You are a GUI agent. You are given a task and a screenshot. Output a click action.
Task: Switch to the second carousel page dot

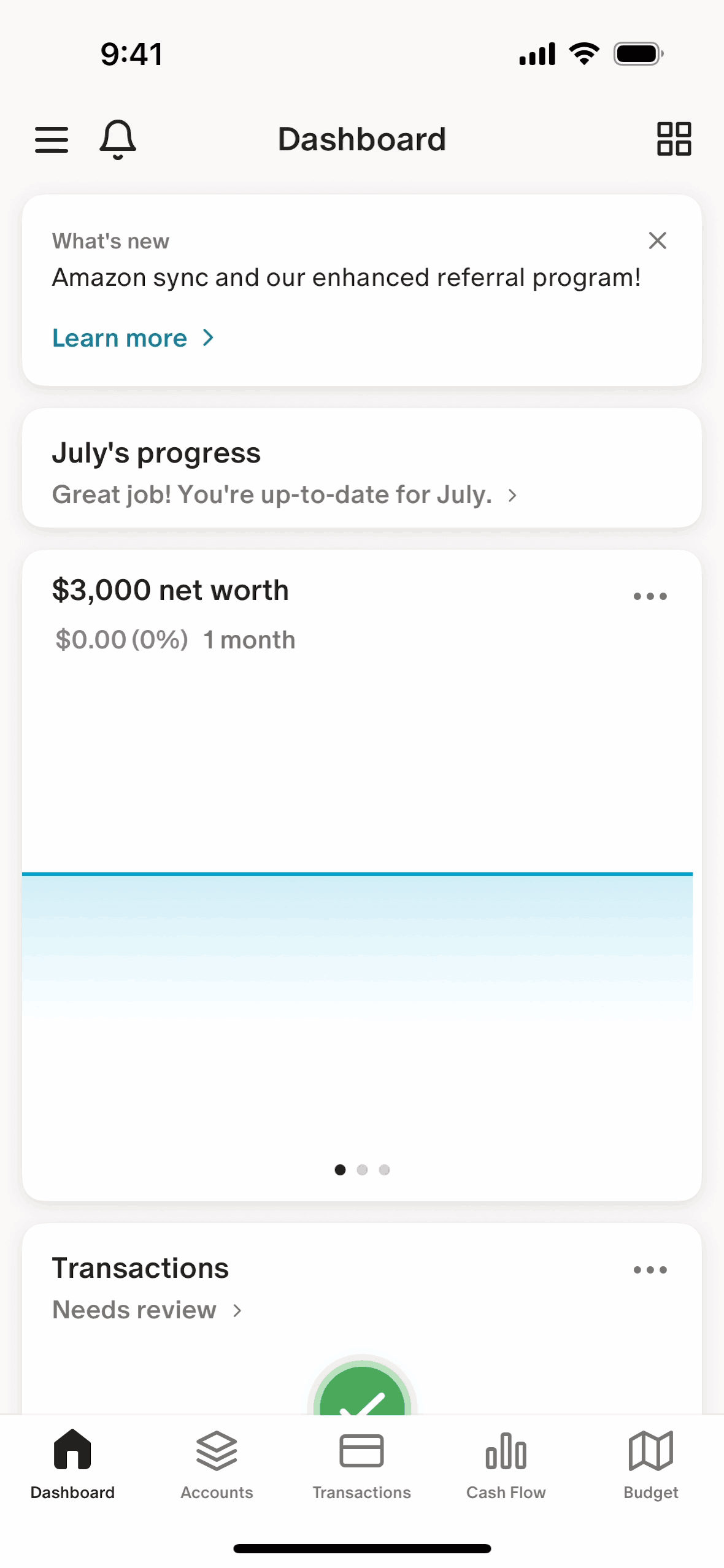tap(362, 1170)
